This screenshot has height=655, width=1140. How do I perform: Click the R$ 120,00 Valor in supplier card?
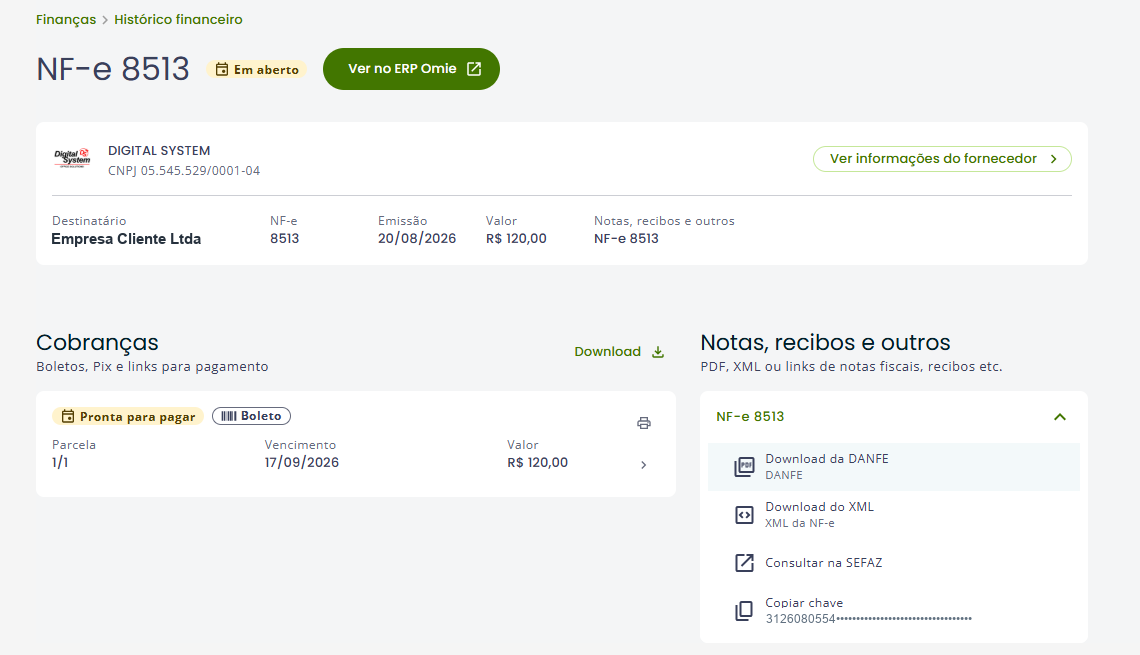[x=516, y=238]
